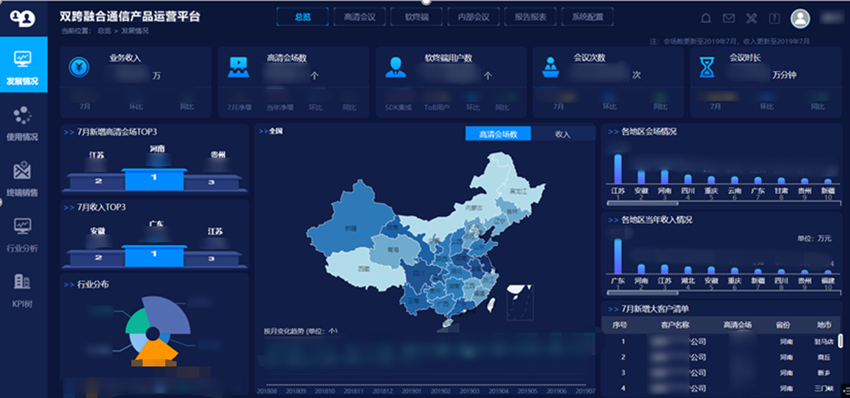Click the 总览 breadcrumb link
The image size is (850, 398).
tap(104, 31)
